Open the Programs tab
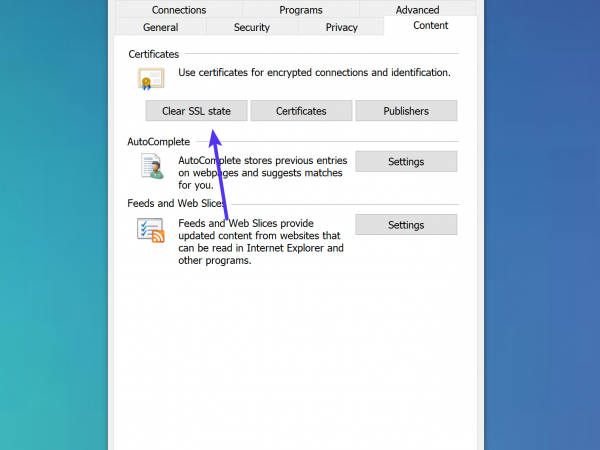 pos(300,10)
